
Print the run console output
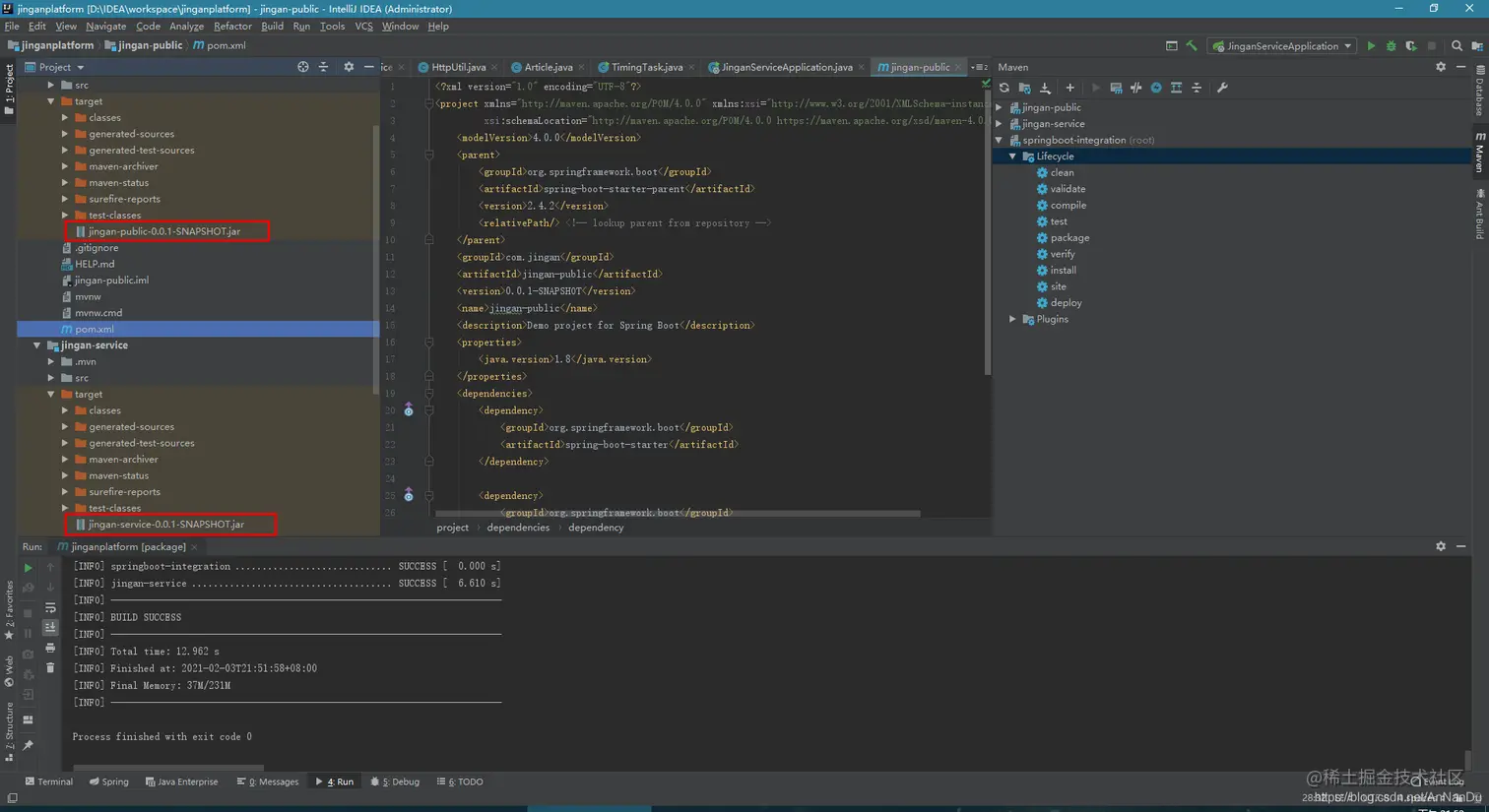click(x=50, y=648)
